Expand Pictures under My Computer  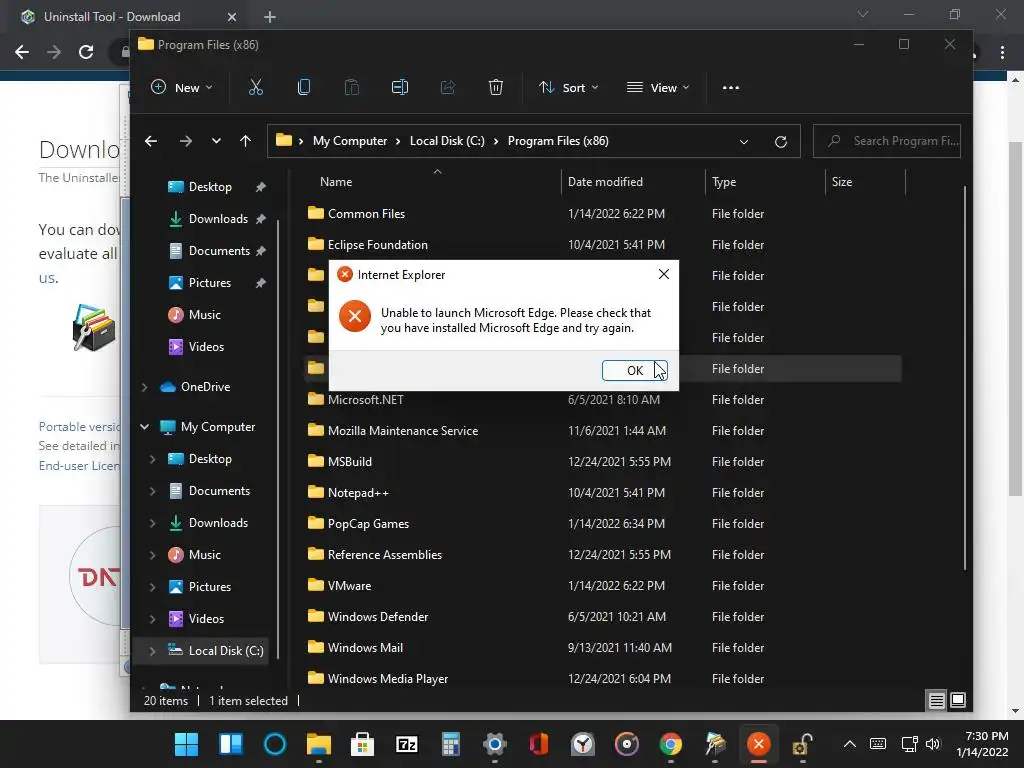(x=152, y=587)
